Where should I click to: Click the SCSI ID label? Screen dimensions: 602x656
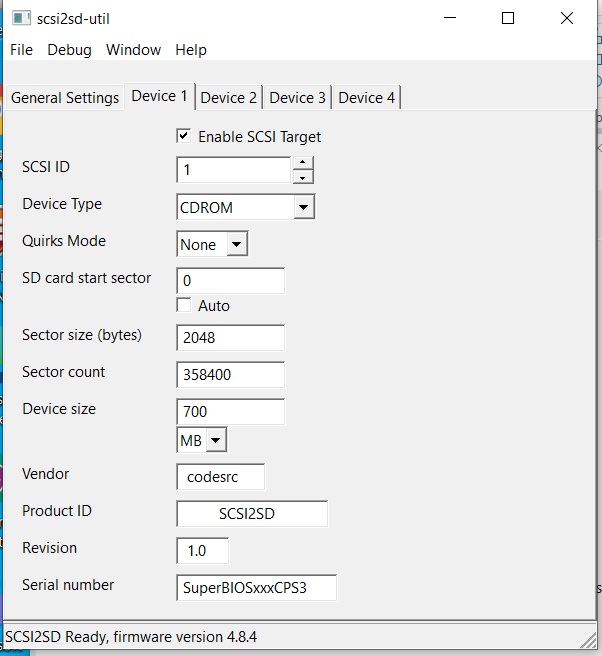46,167
